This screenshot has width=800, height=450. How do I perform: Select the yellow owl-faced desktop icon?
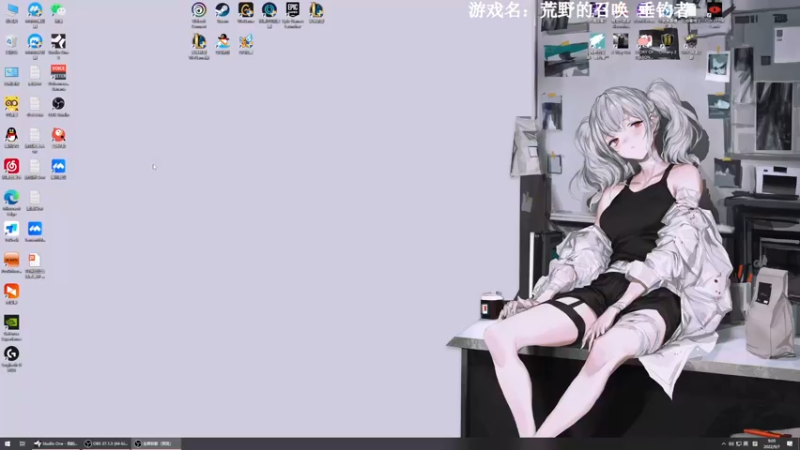point(12,106)
